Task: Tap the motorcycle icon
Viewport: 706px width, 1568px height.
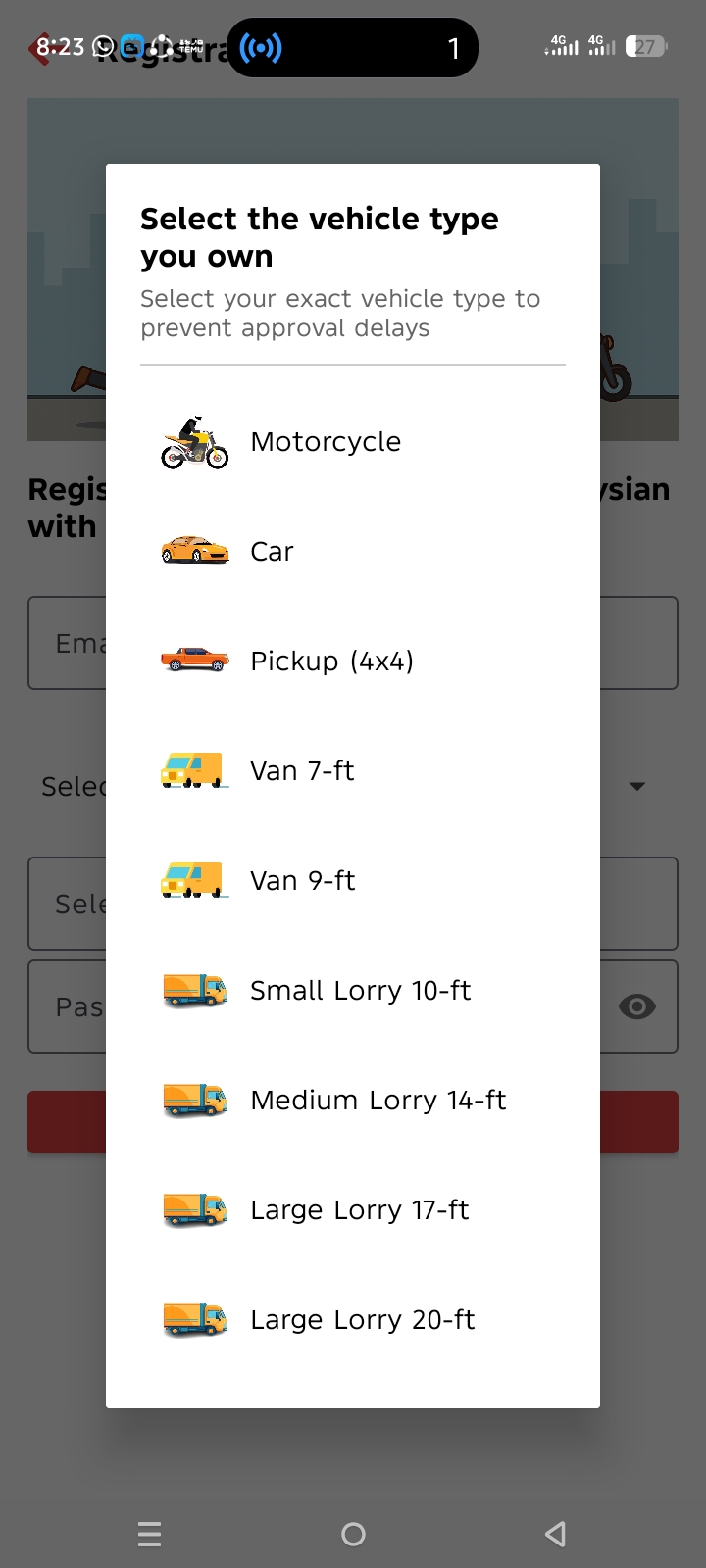Action: 194,442
